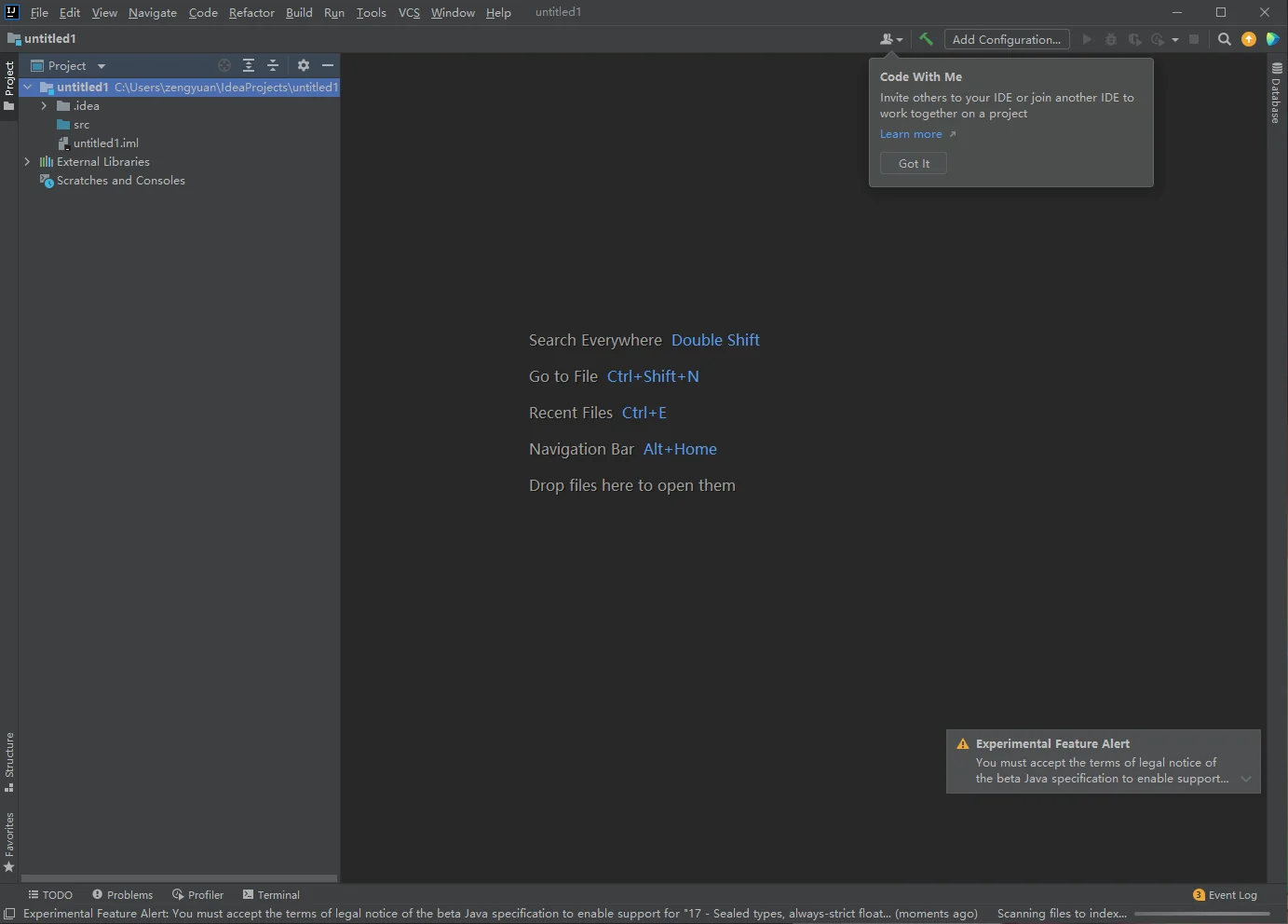Select opened file locator target icon

pos(224,65)
